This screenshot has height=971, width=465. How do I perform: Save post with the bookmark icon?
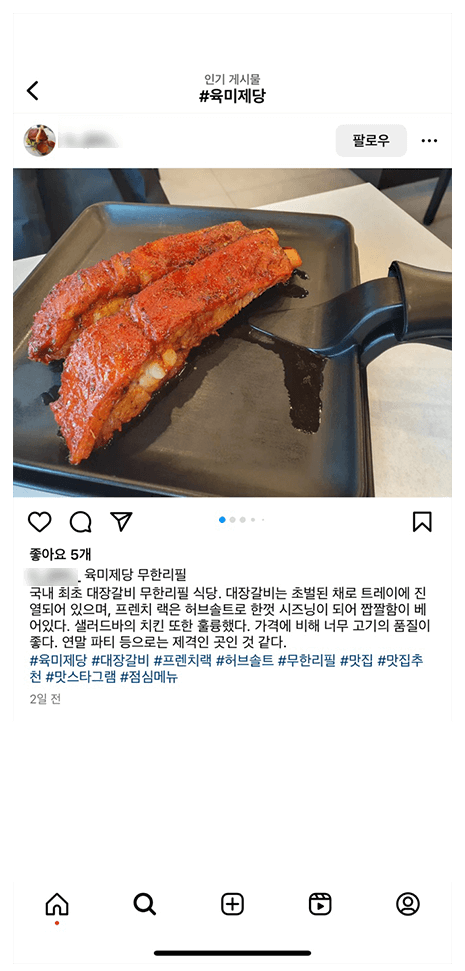422,521
